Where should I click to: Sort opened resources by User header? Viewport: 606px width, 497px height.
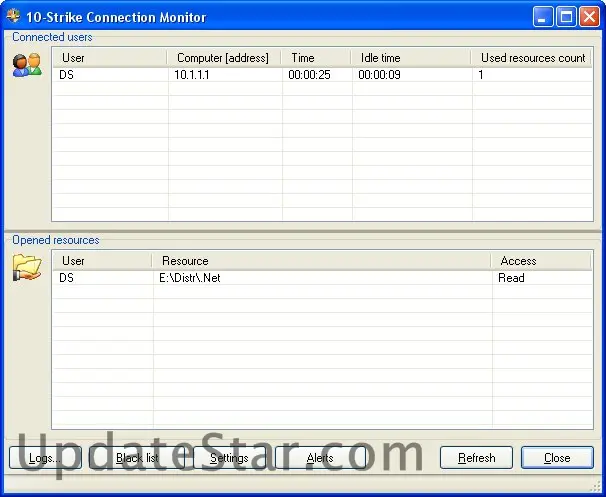(x=102, y=261)
